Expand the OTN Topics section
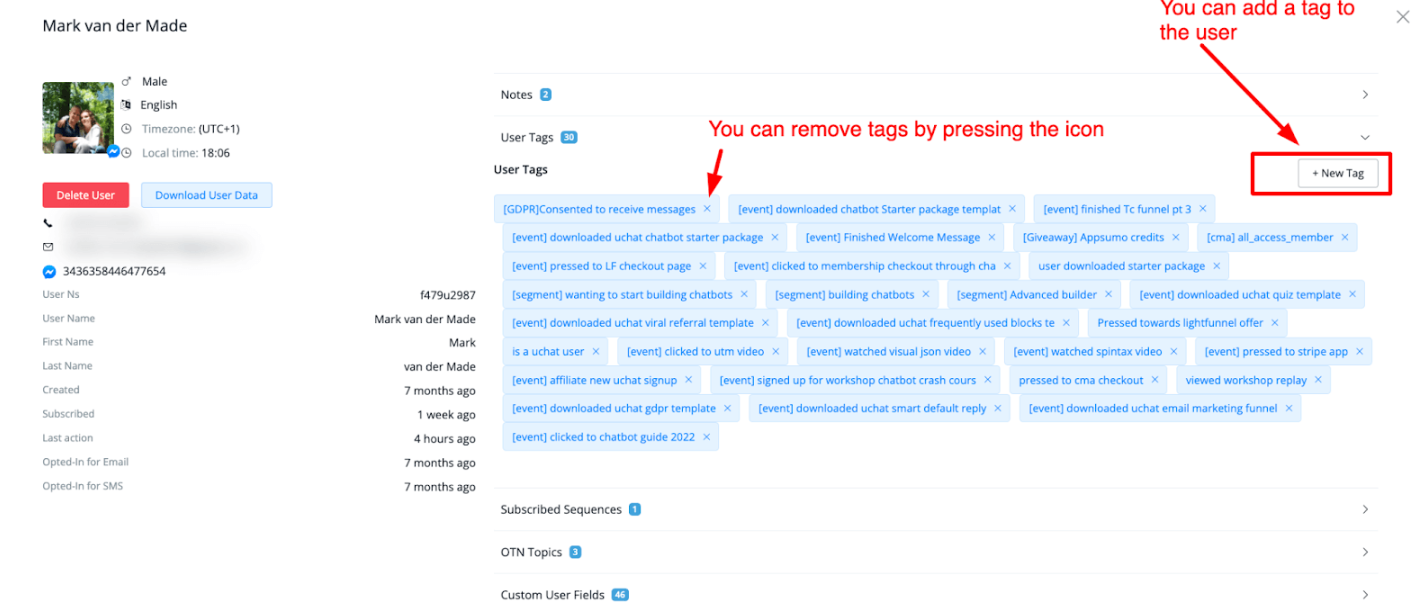 (x=936, y=552)
